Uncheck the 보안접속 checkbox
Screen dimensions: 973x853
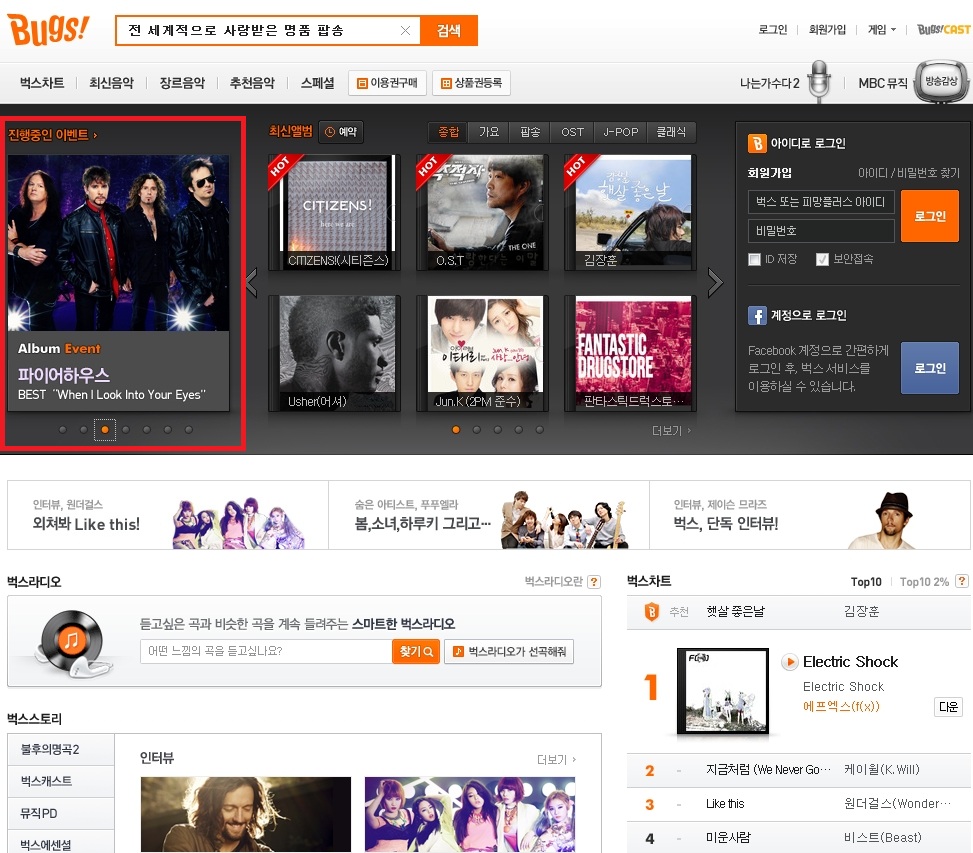point(822,259)
